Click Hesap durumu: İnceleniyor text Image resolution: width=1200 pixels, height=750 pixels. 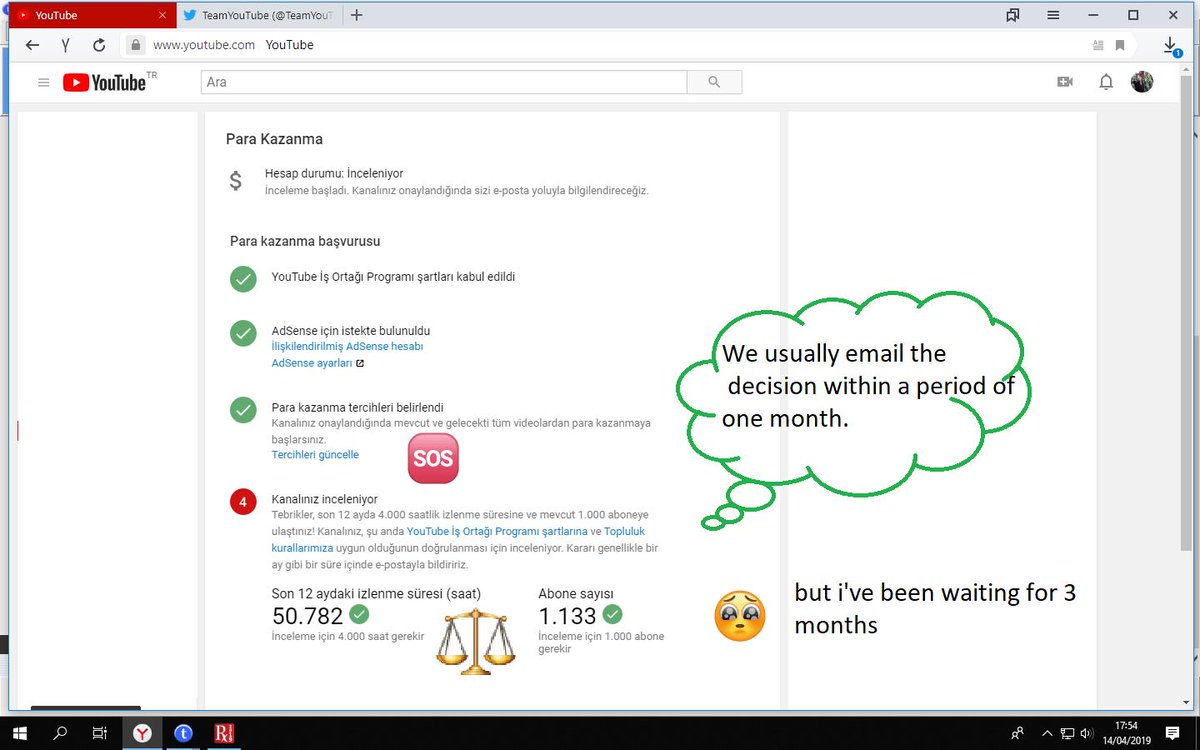(334, 173)
